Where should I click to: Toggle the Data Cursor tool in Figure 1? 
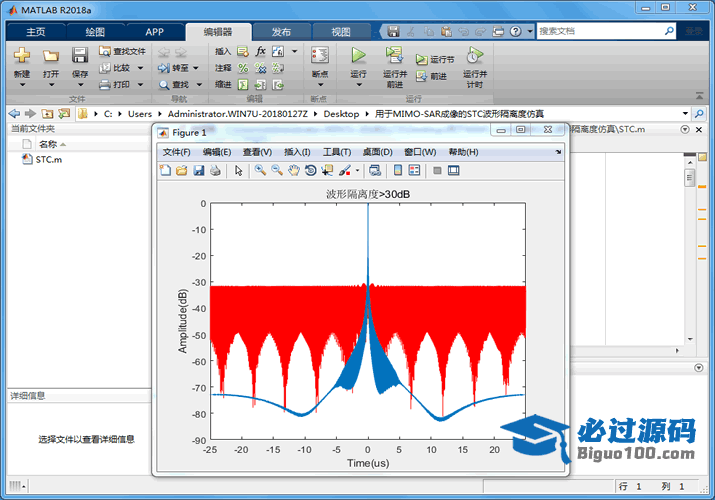(x=327, y=170)
